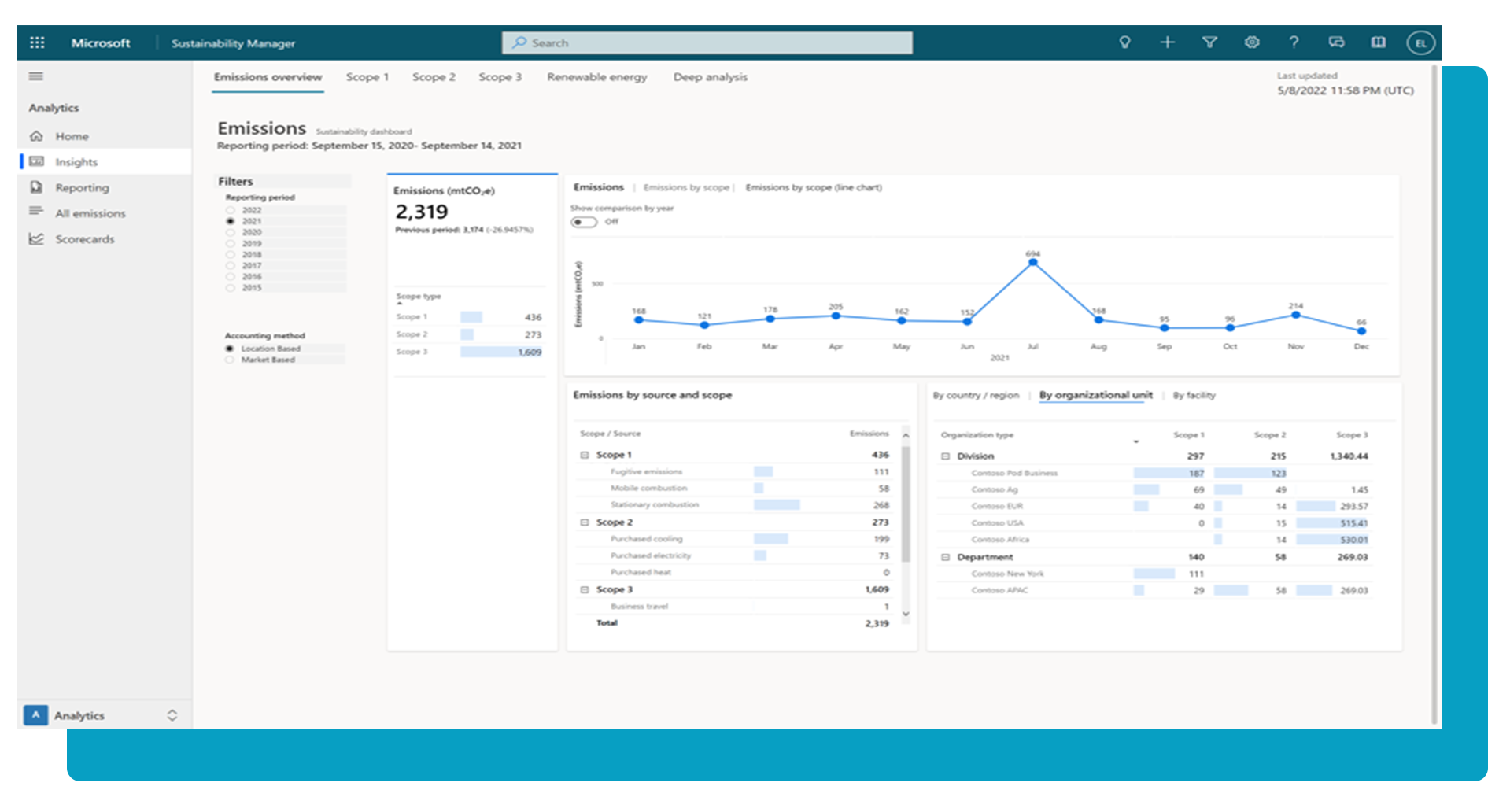Click in the Search box
1499x812 pixels.
coord(707,43)
